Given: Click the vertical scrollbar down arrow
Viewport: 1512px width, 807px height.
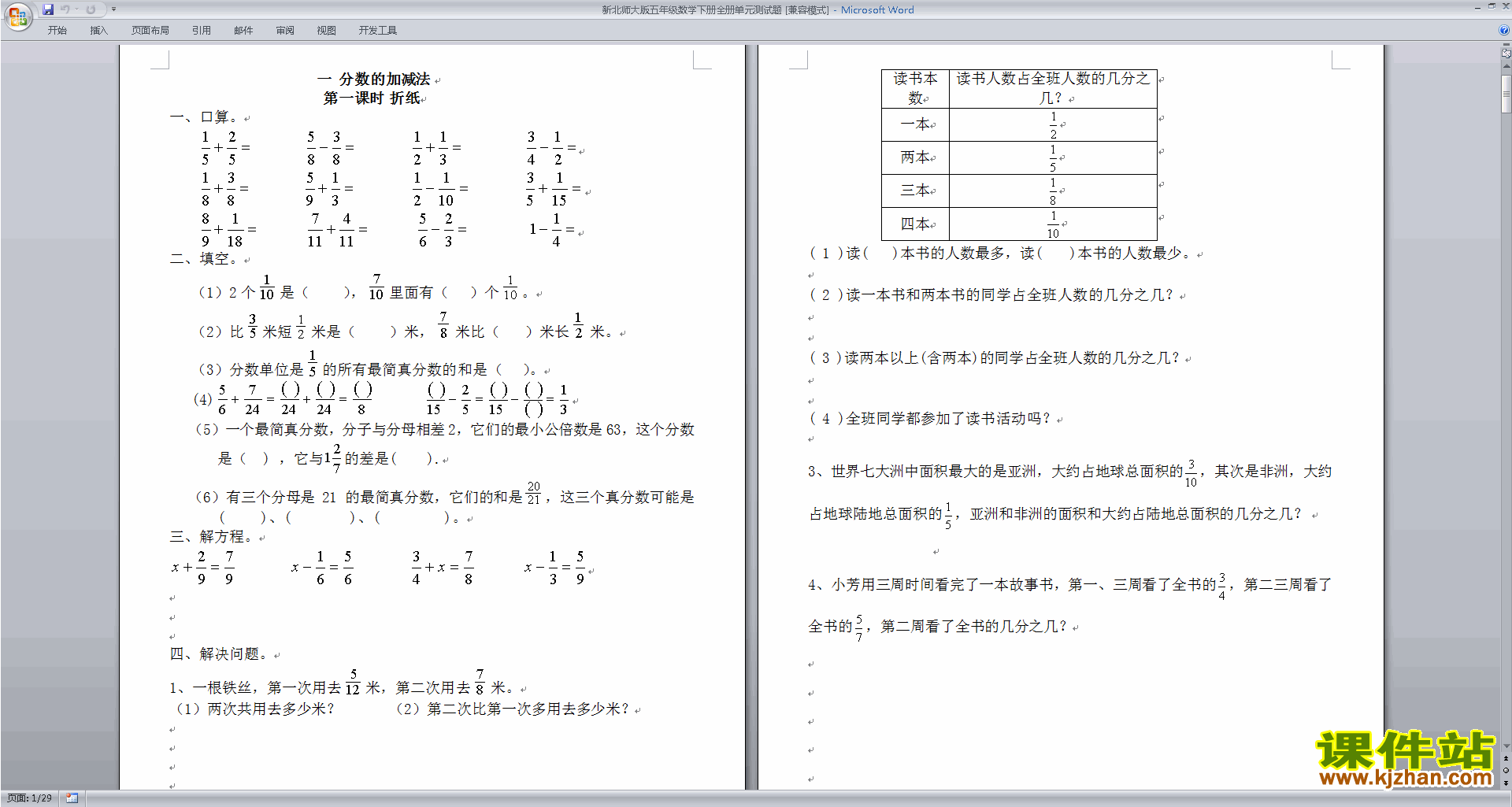Looking at the screenshot, I should [1506, 746].
